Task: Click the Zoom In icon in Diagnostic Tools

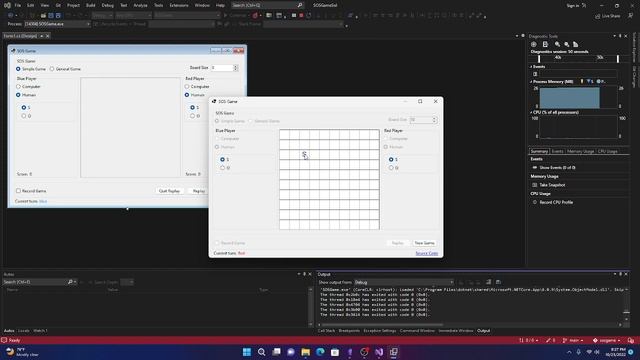Action: [557, 44]
